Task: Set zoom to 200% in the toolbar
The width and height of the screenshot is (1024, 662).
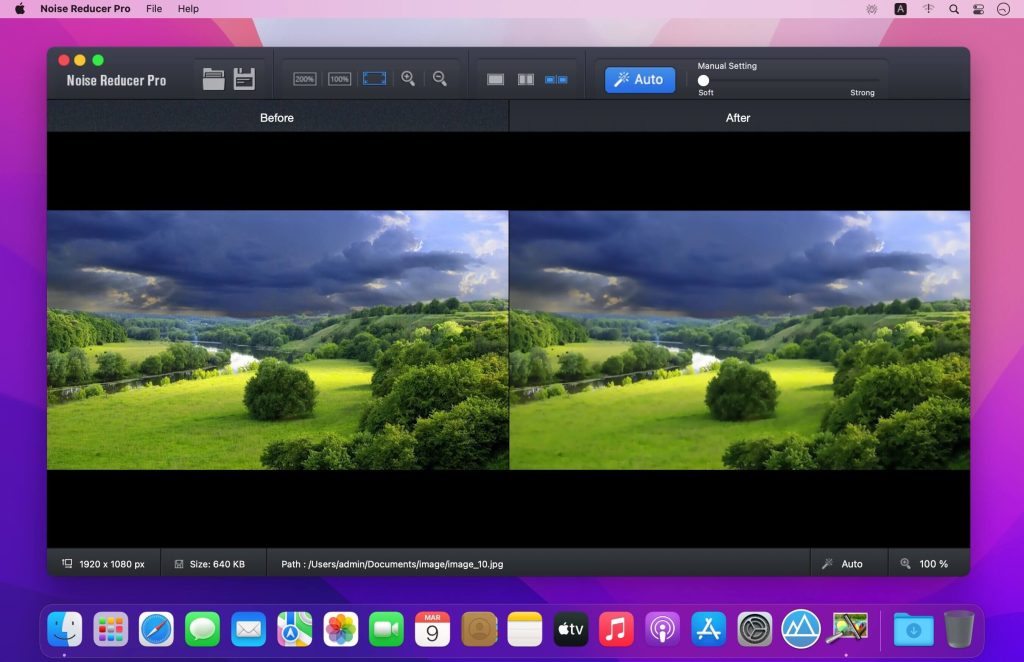Action: pyautogui.click(x=305, y=79)
